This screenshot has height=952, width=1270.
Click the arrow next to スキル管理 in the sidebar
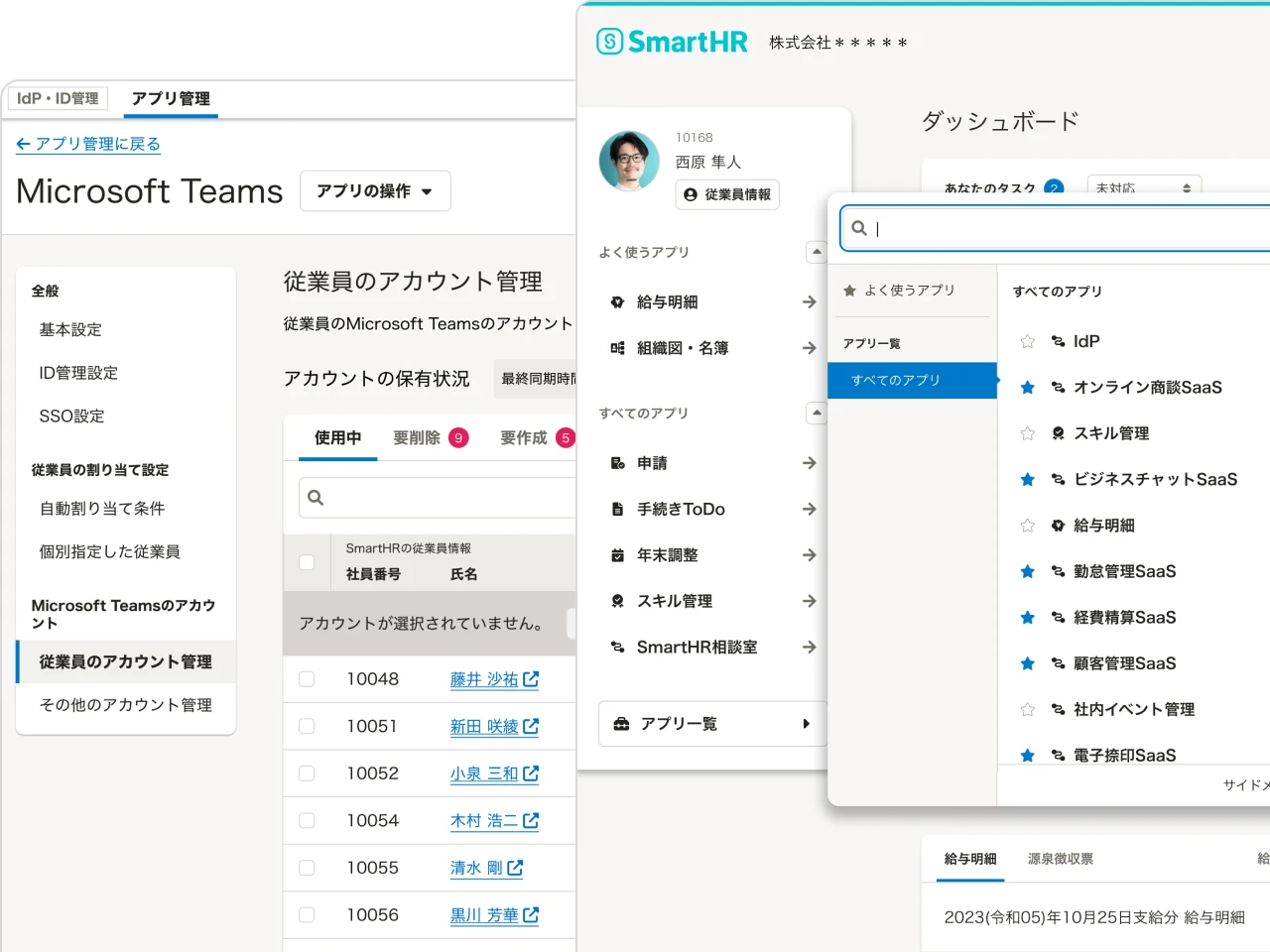click(810, 601)
